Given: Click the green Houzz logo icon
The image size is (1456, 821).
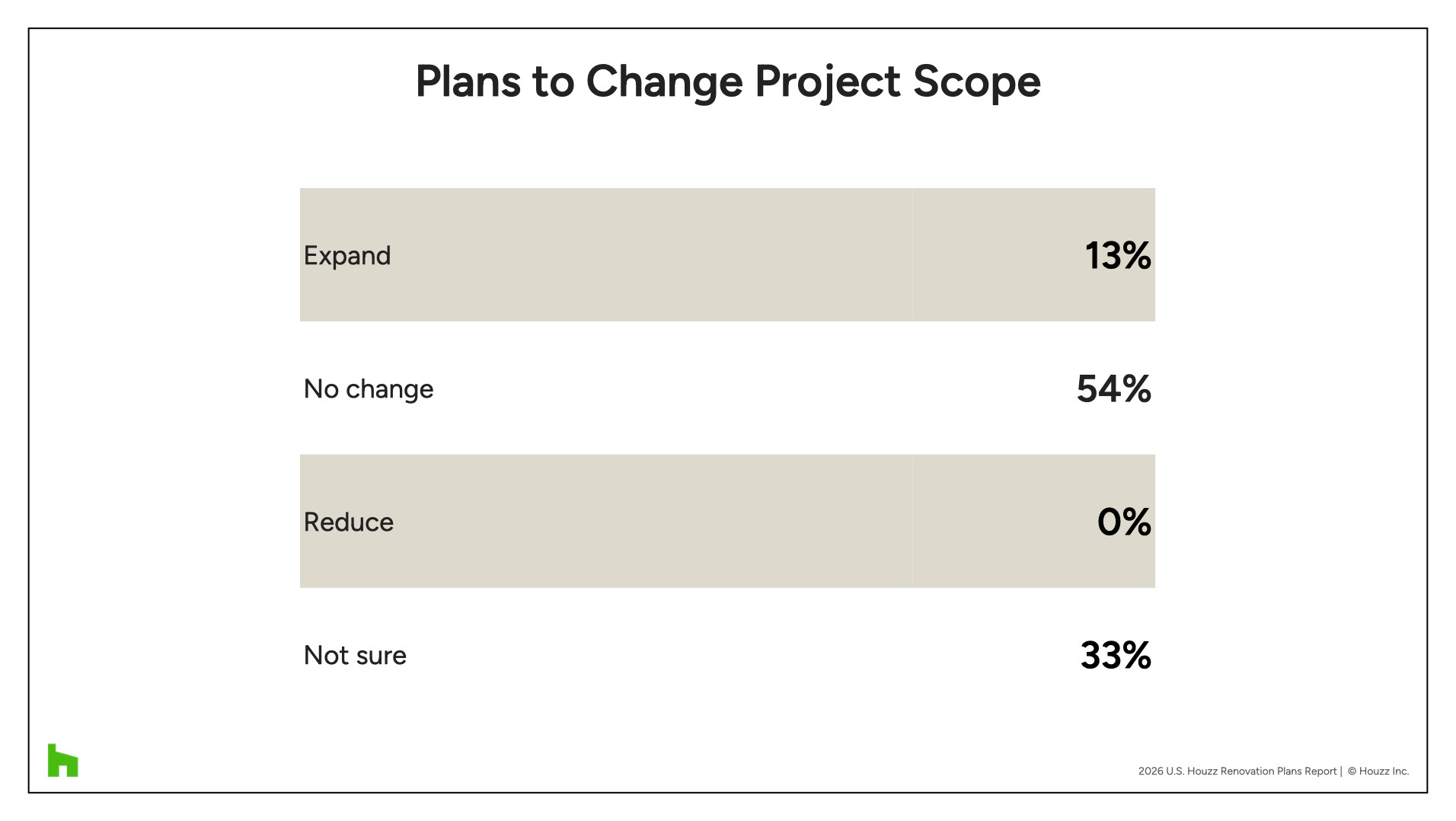Looking at the screenshot, I should tap(62, 760).
